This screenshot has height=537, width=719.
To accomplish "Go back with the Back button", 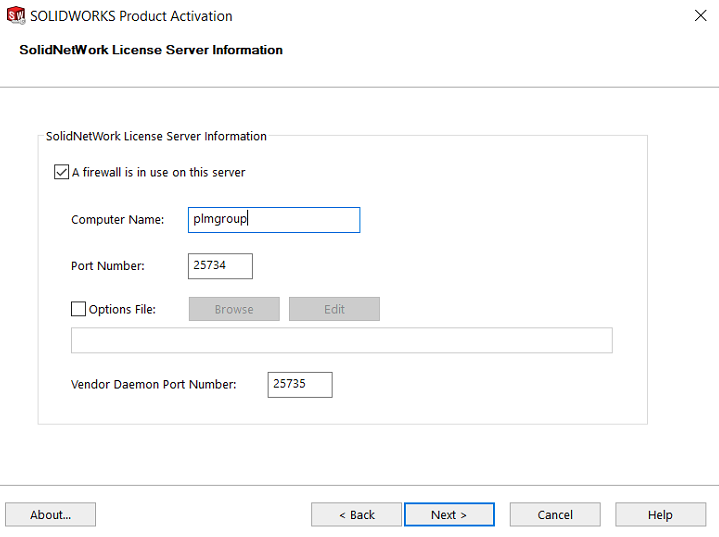I will pos(356,515).
